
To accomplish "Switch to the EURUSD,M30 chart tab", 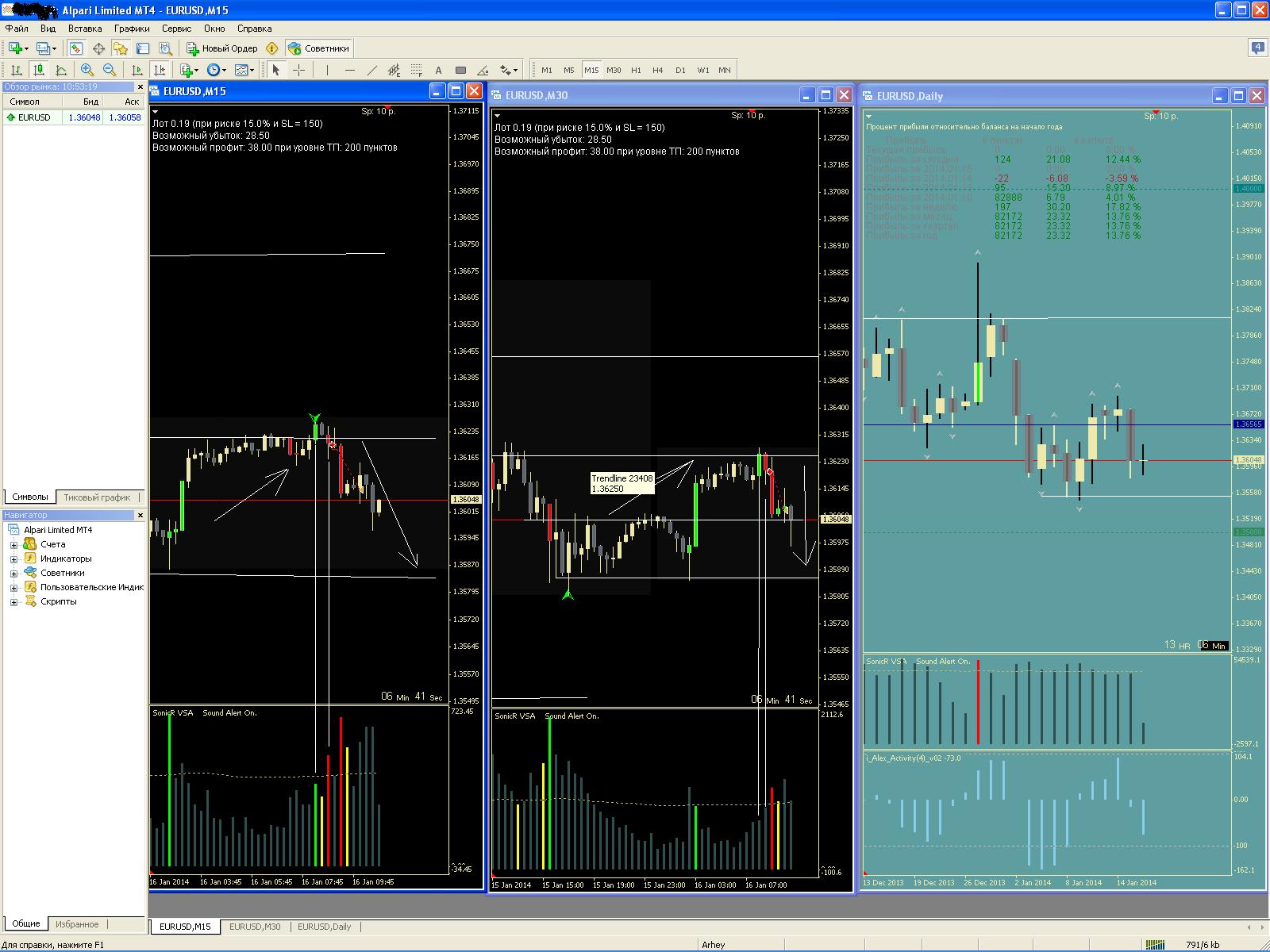I will pyautogui.click(x=255, y=927).
